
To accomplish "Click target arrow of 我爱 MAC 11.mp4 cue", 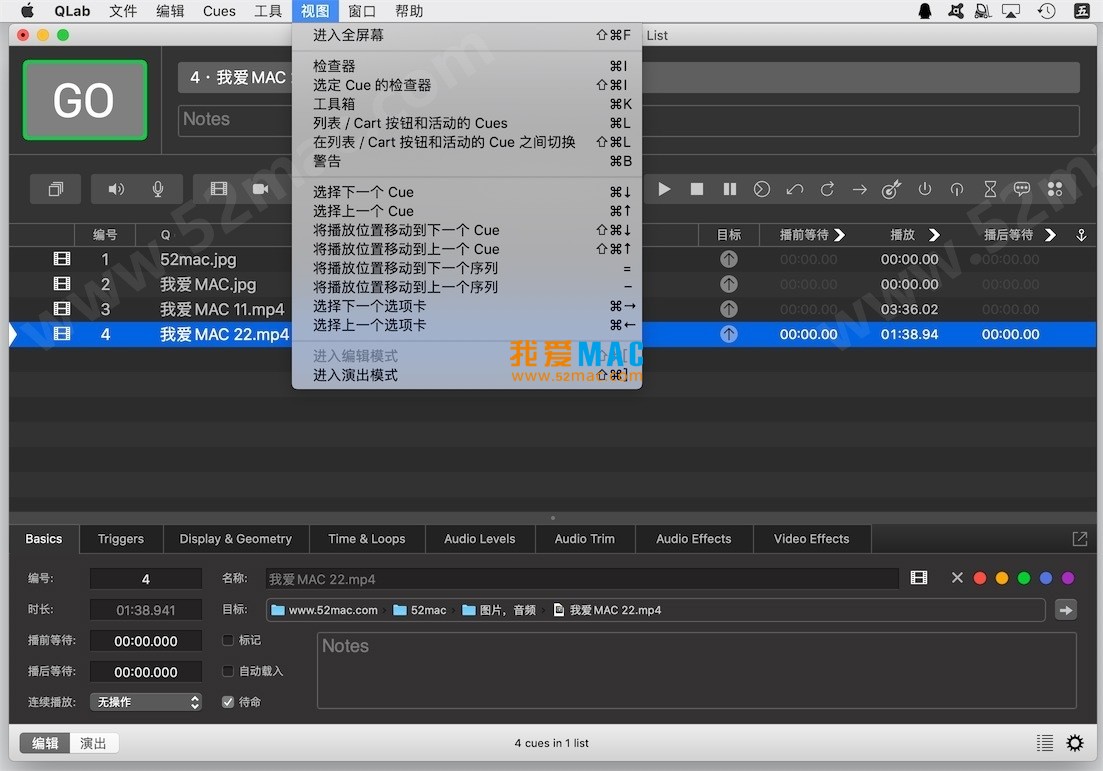I will click(729, 309).
